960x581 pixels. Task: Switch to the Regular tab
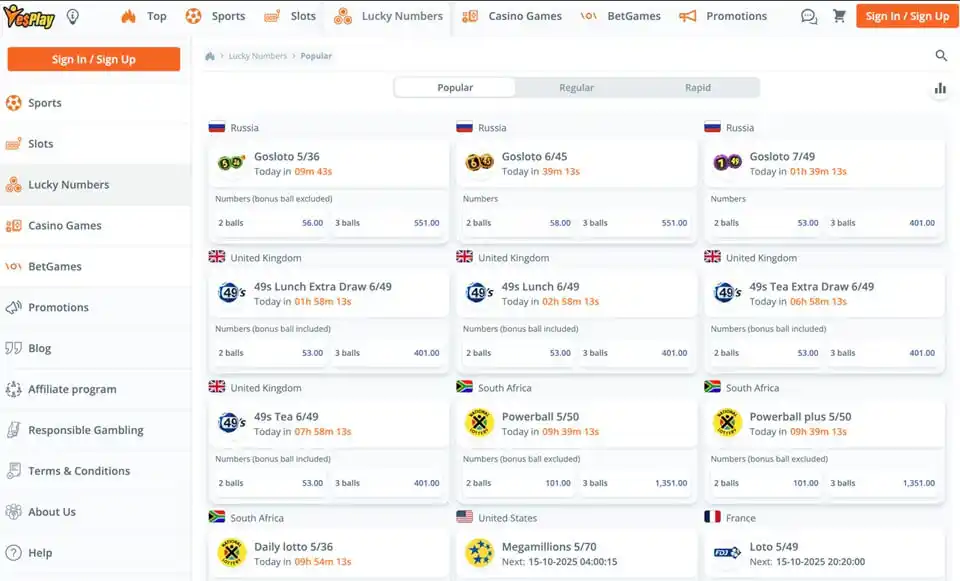[576, 88]
